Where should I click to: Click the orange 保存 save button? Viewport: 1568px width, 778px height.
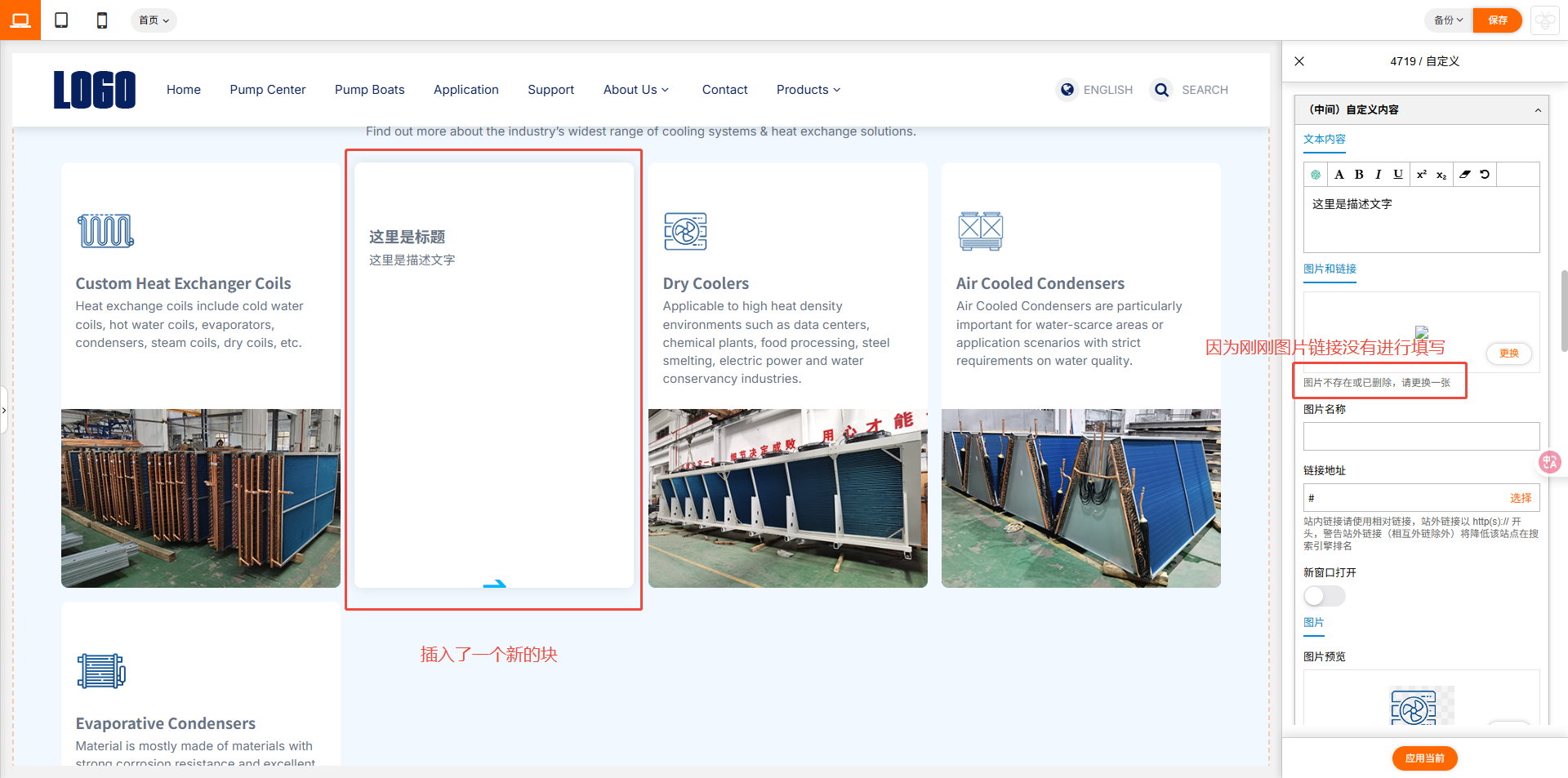pyautogui.click(x=1498, y=20)
